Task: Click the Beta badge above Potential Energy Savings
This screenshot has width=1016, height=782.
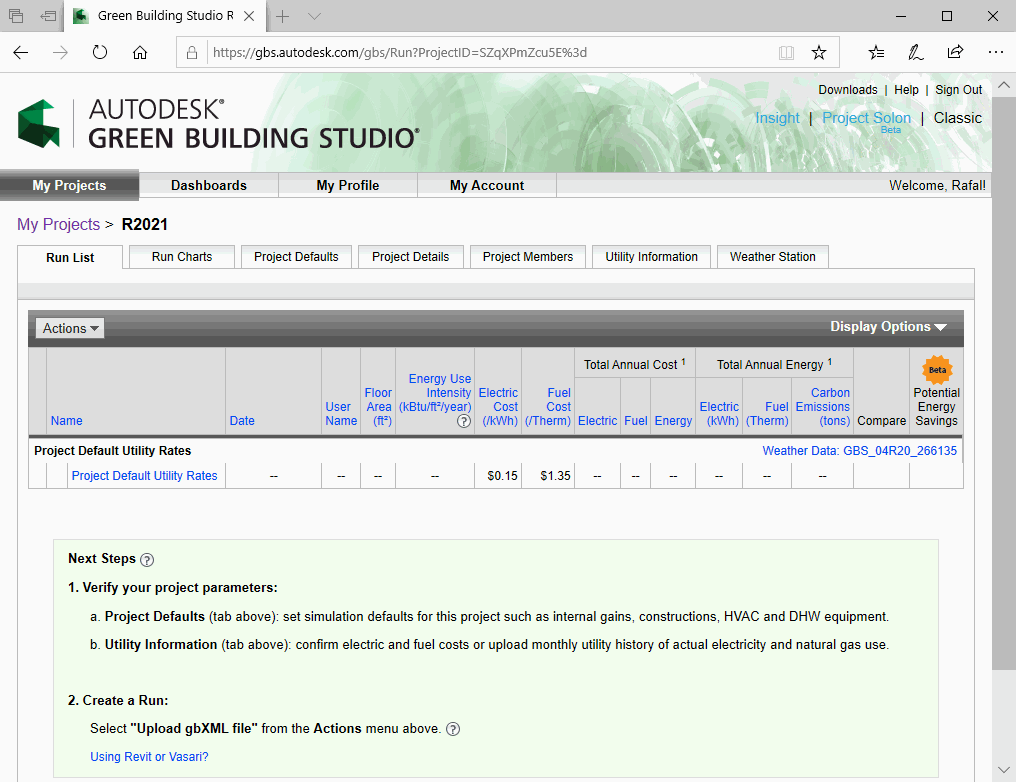Action: (x=938, y=370)
